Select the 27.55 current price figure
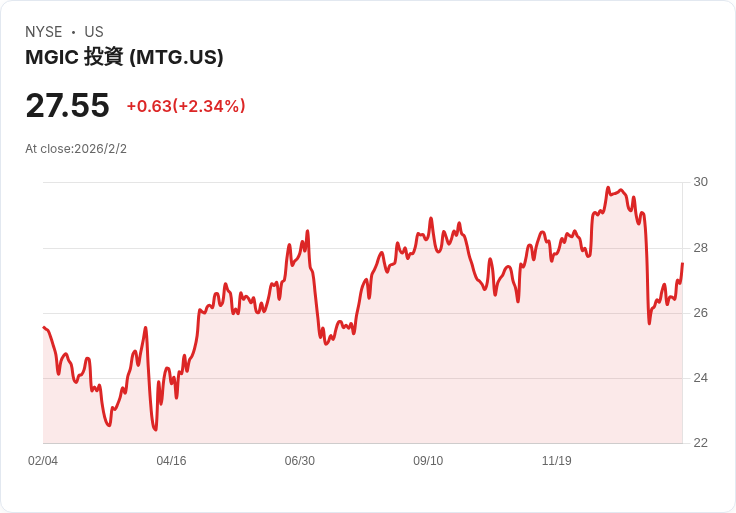736x513 pixels. (x=68, y=105)
